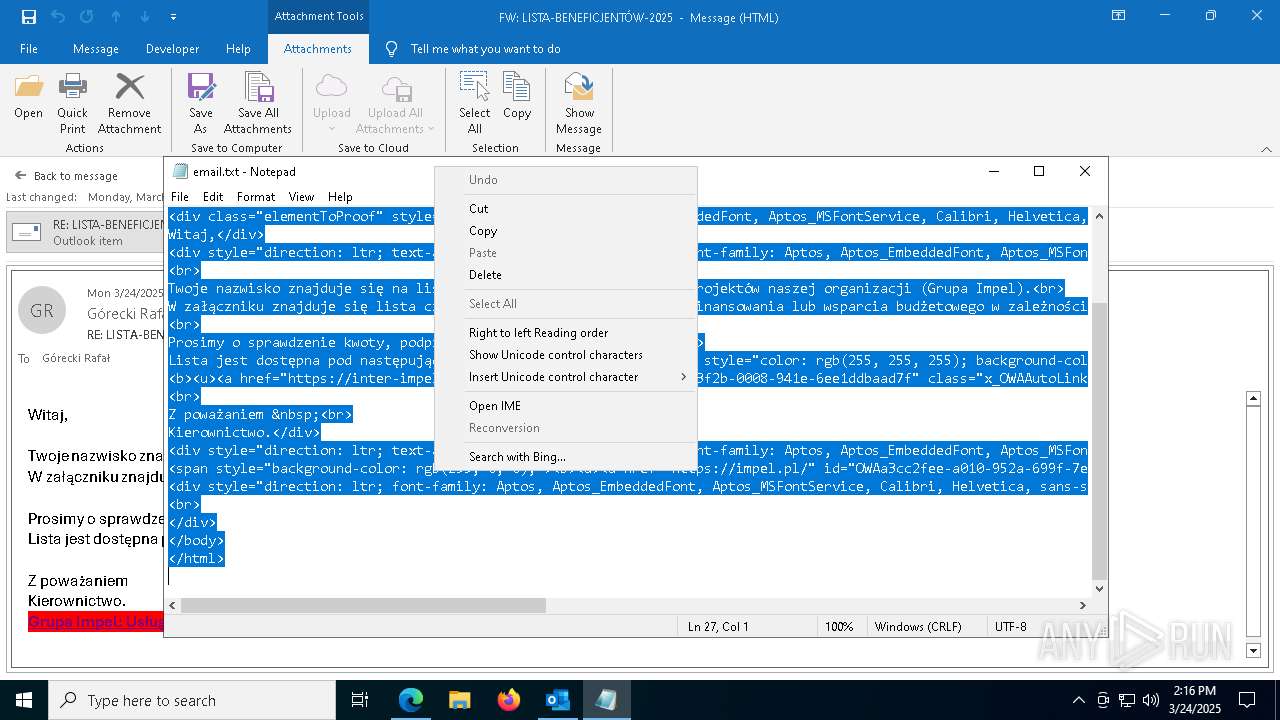Open the Developer ribbon tab
The image size is (1280, 720).
tap(172, 49)
